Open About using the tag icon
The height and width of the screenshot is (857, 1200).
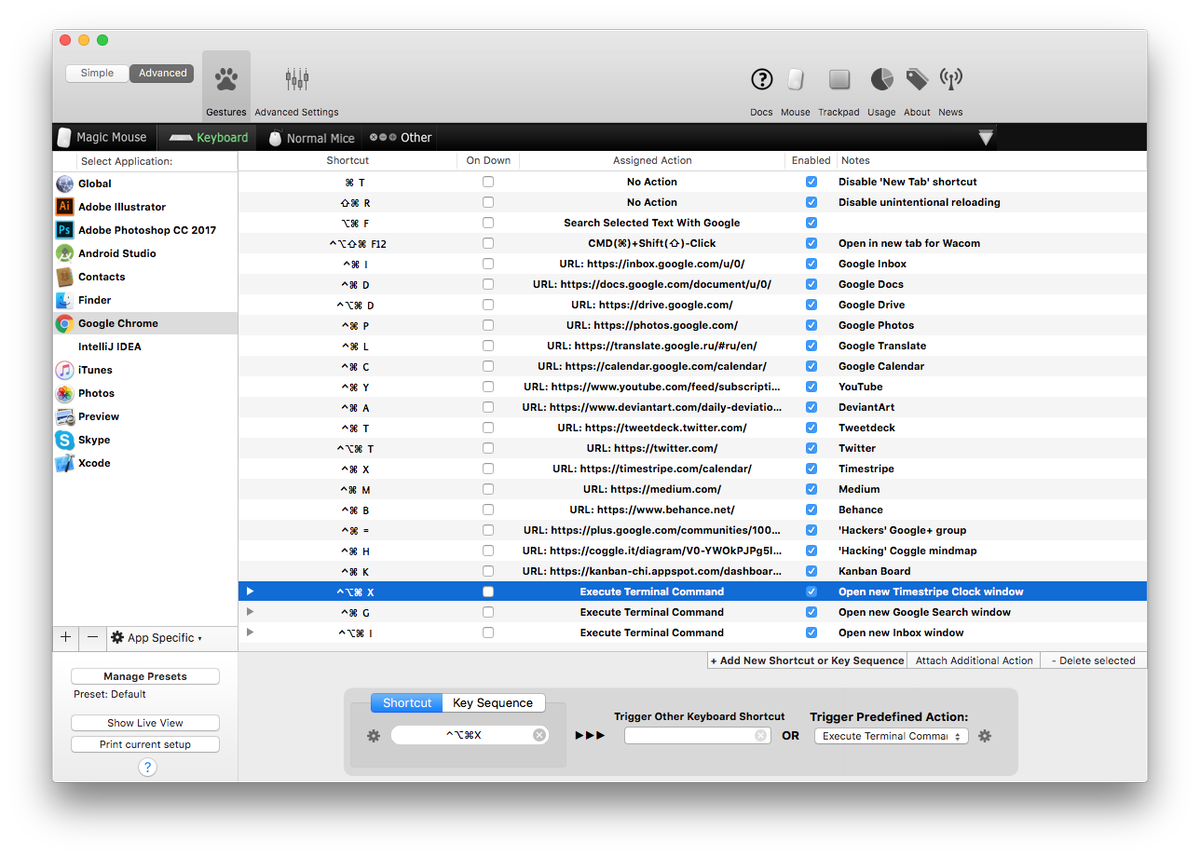[x=916, y=78]
